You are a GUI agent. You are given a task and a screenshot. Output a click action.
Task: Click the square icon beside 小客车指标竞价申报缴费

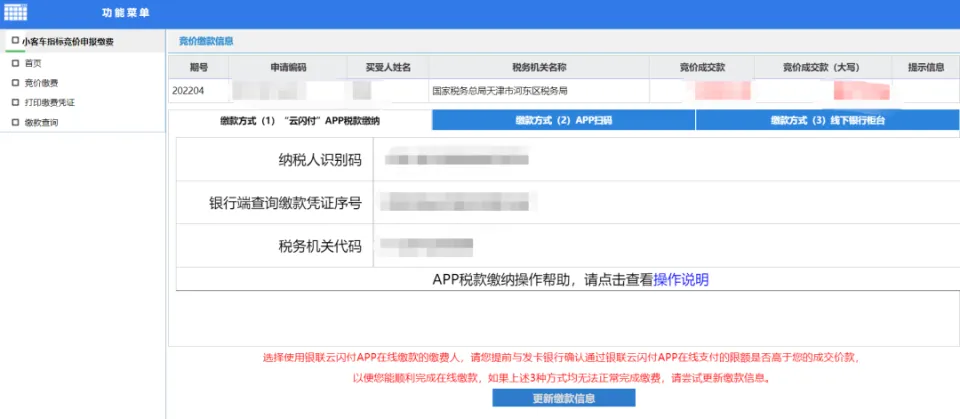click(14, 41)
